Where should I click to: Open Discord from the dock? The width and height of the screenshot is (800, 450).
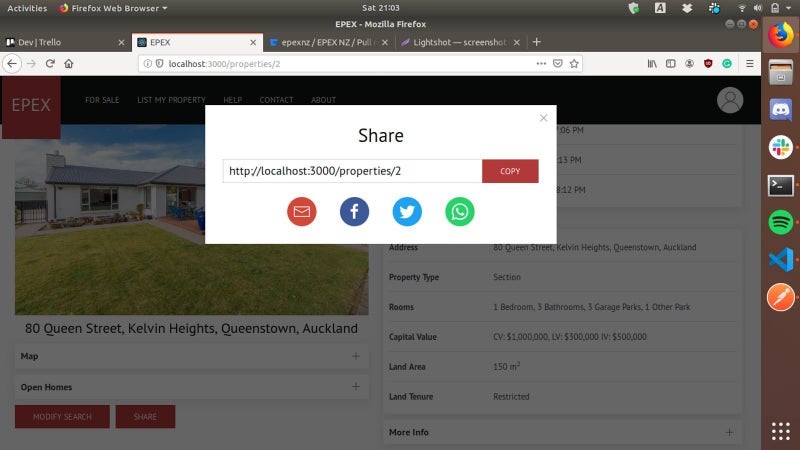click(x=781, y=110)
